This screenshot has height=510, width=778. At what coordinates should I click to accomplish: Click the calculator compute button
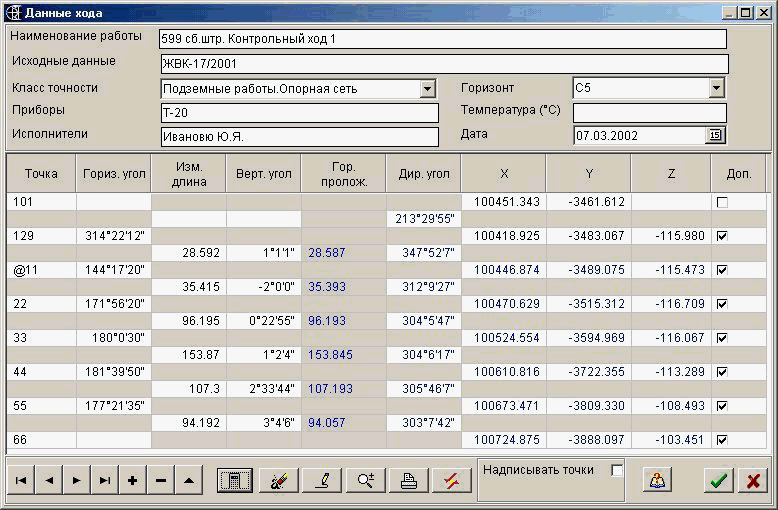235,480
